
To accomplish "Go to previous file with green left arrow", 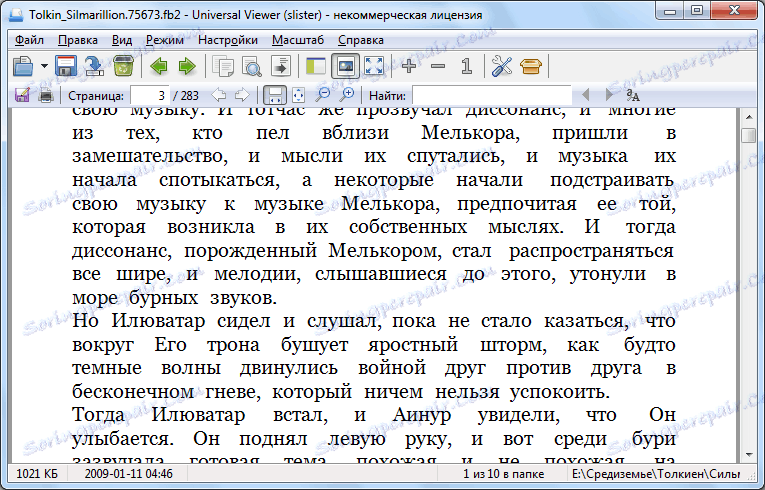I will click(159, 66).
